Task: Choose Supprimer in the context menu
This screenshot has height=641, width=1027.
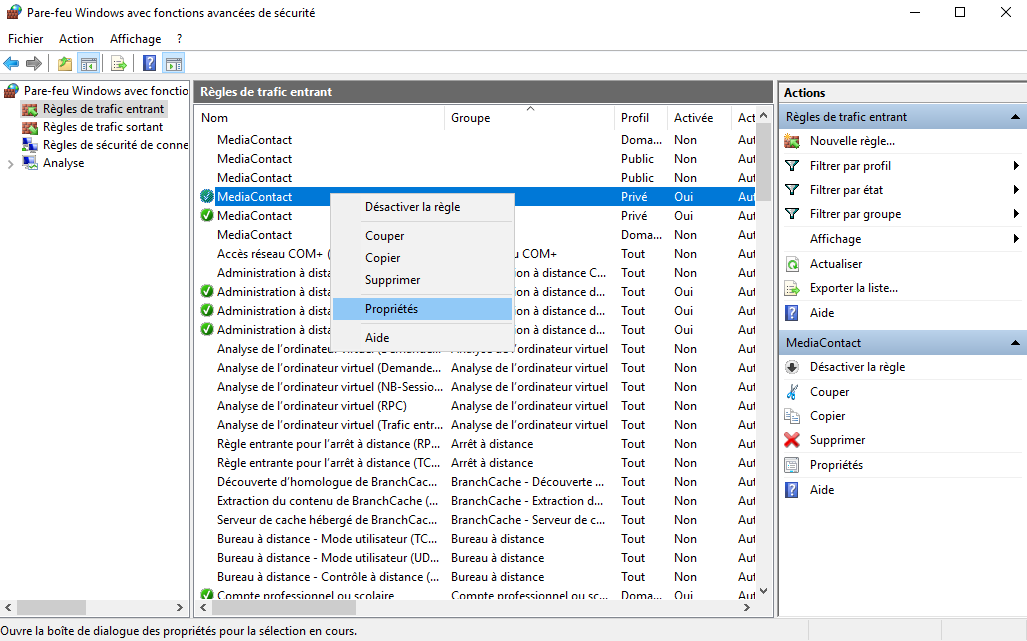Action: coord(422,280)
